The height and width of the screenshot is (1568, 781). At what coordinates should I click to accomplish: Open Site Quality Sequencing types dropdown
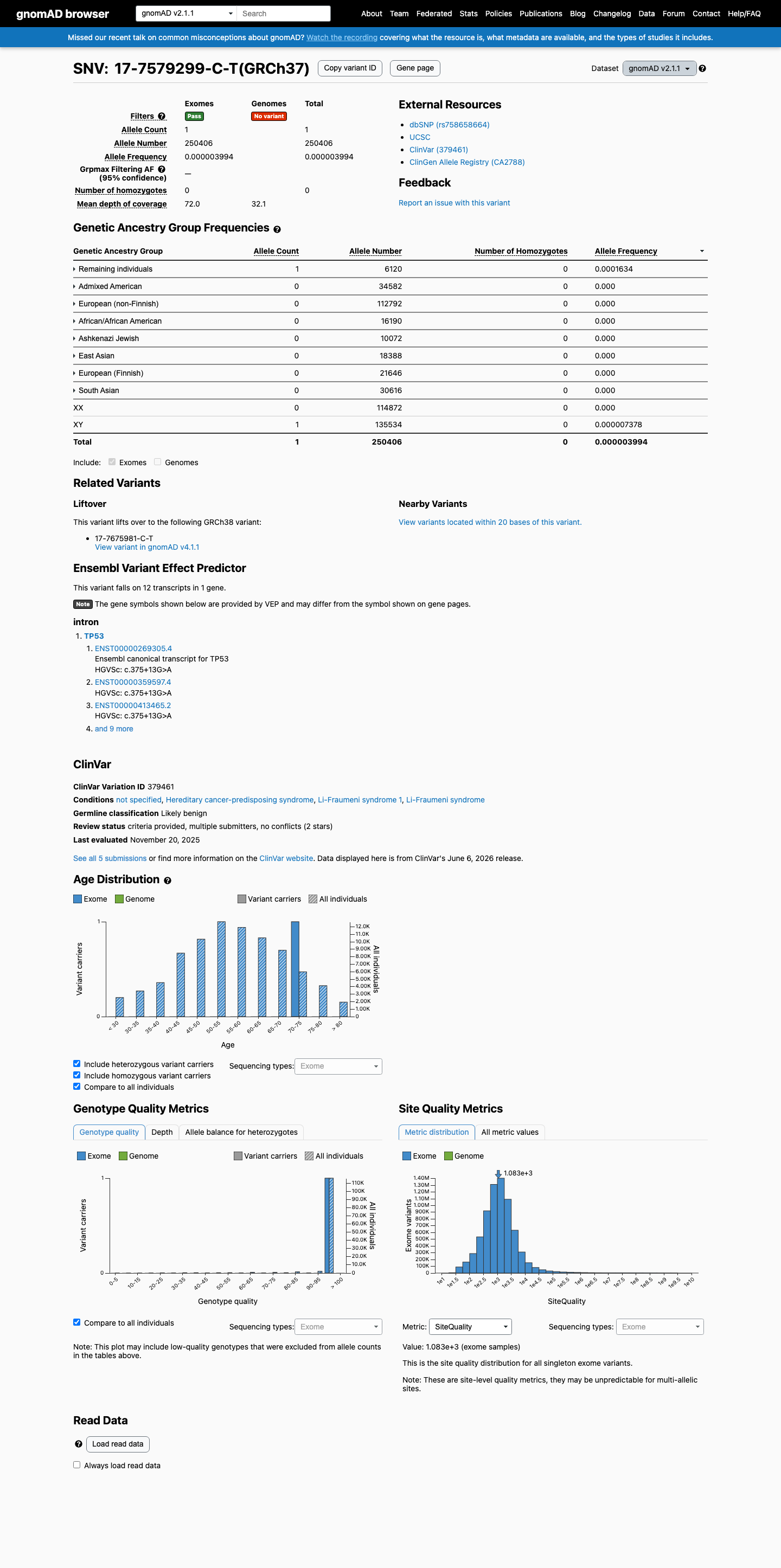[x=660, y=1327]
